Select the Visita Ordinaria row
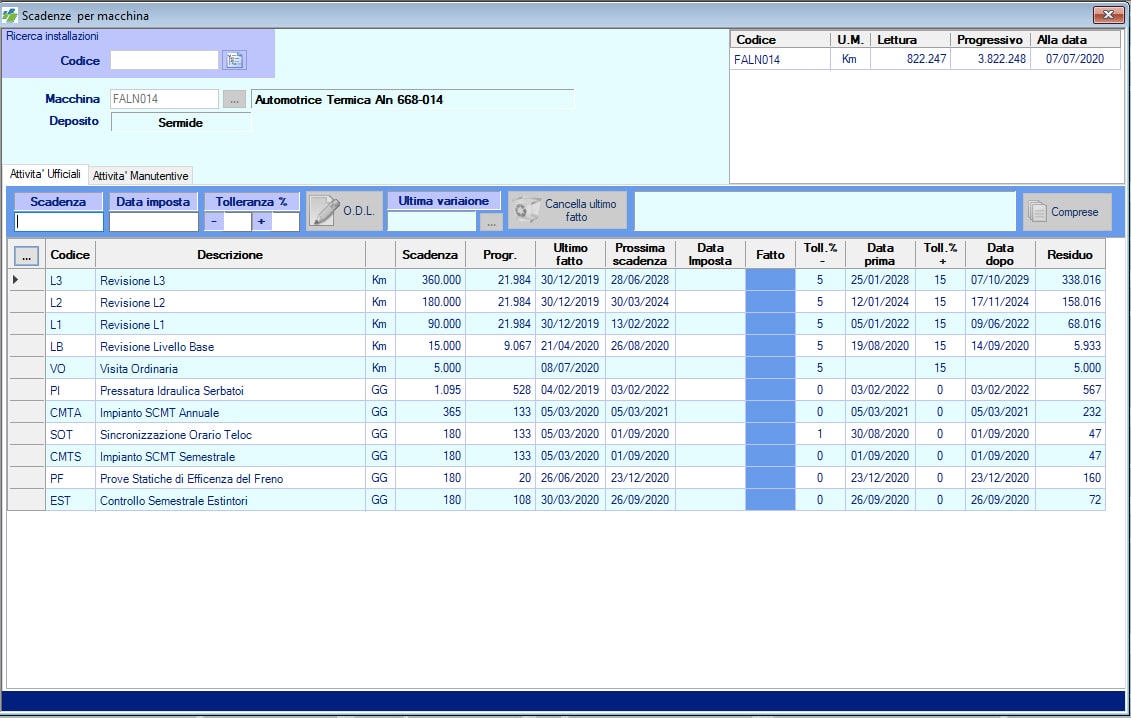 (x=556, y=368)
